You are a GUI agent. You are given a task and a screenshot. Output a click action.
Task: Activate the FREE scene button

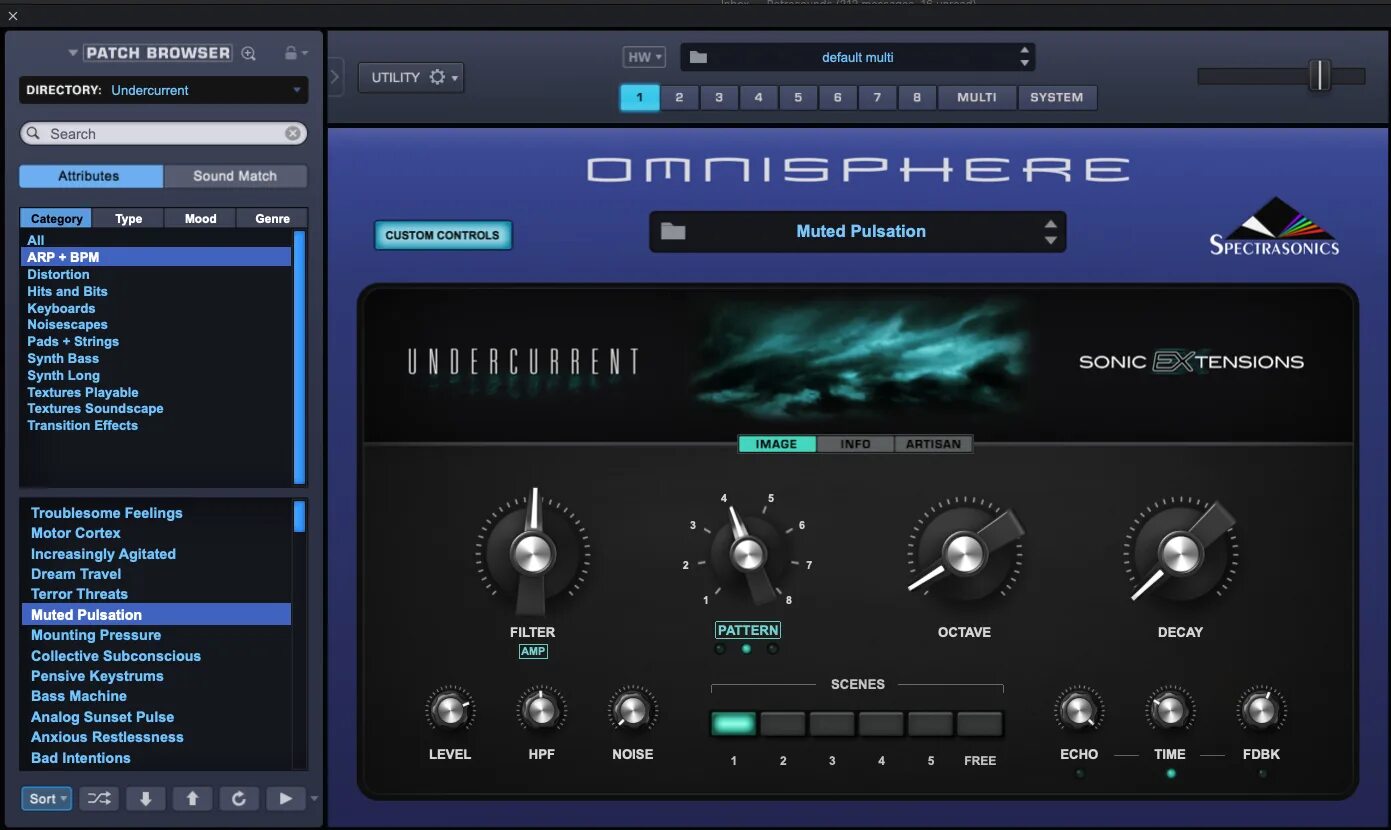(x=980, y=724)
